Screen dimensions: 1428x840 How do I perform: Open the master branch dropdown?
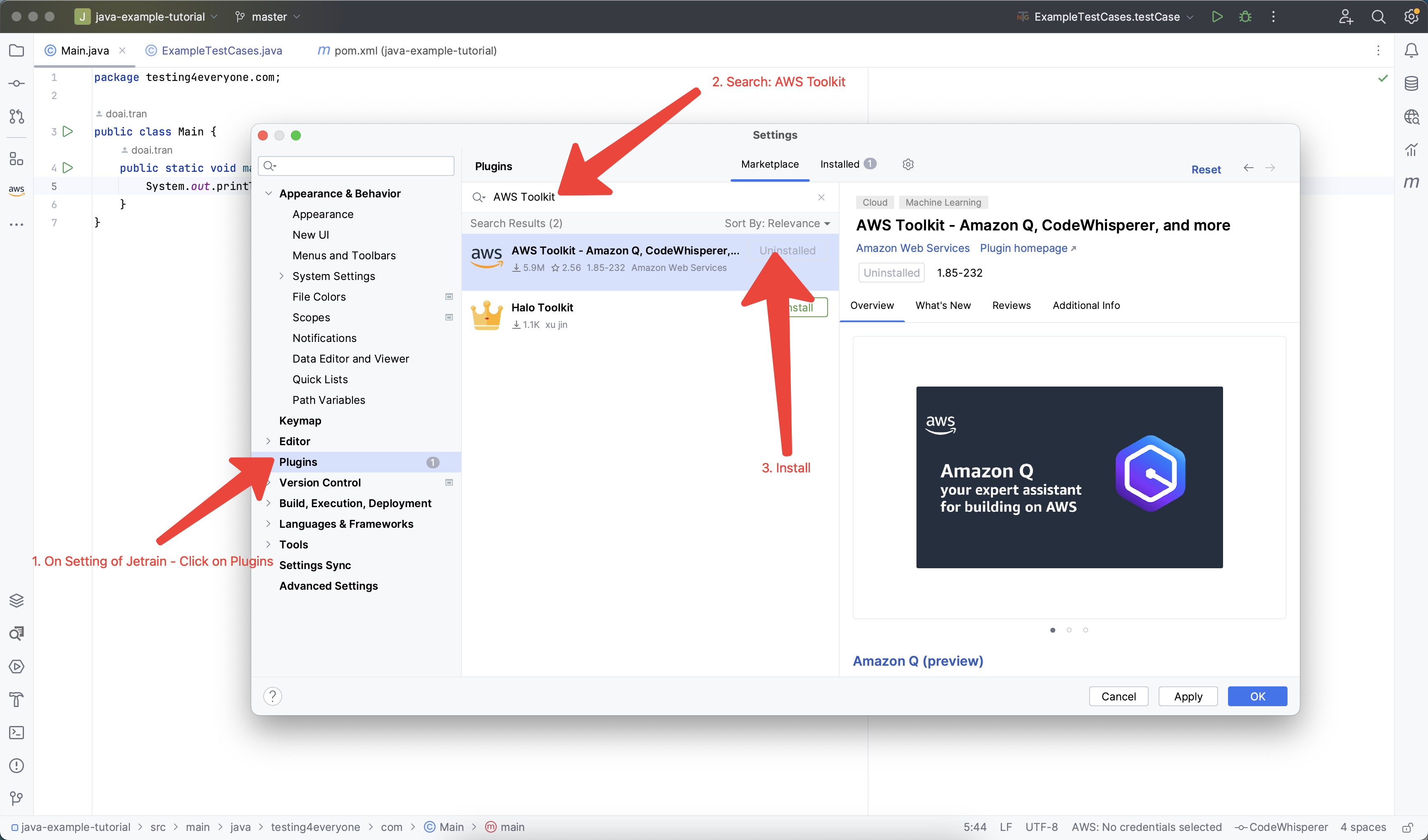[x=268, y=17]
